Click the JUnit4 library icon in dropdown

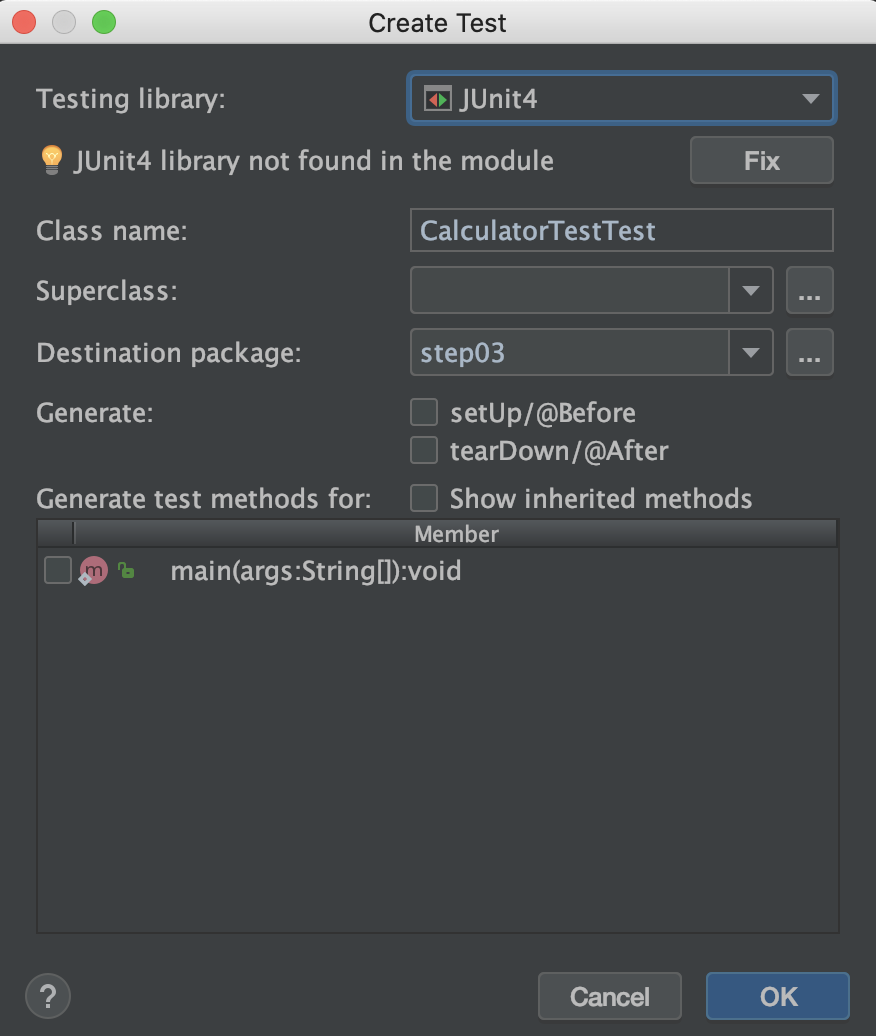coord(437,99)
